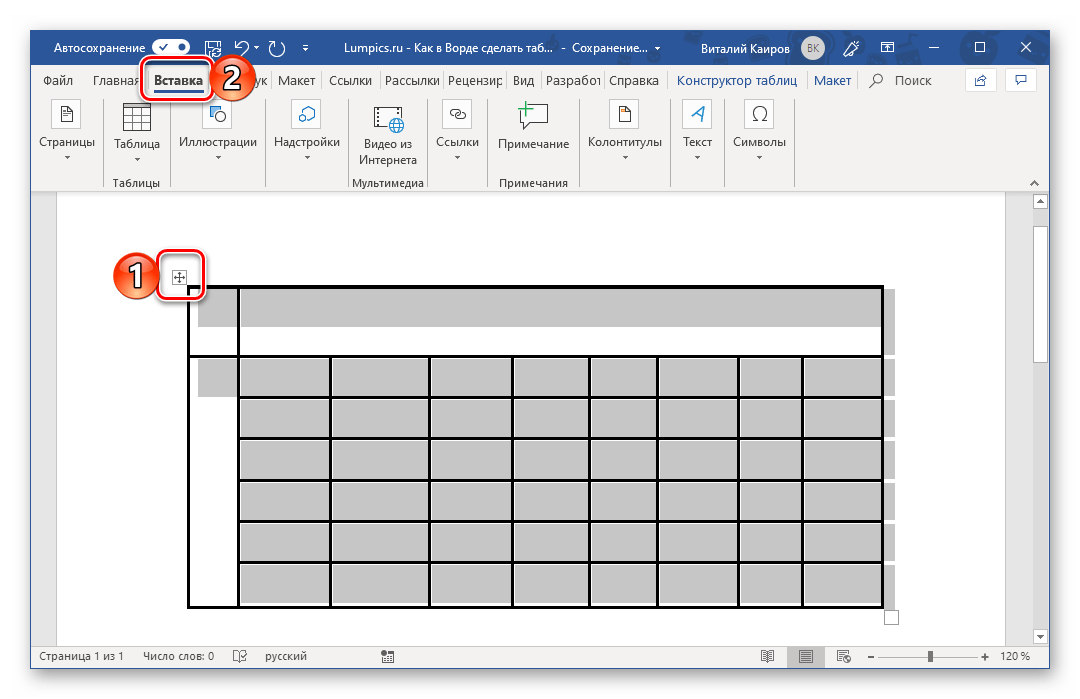The image size is (1080, 699).
Task: Switch to Конструктор таблиц tab
Action: pos(736,81)
